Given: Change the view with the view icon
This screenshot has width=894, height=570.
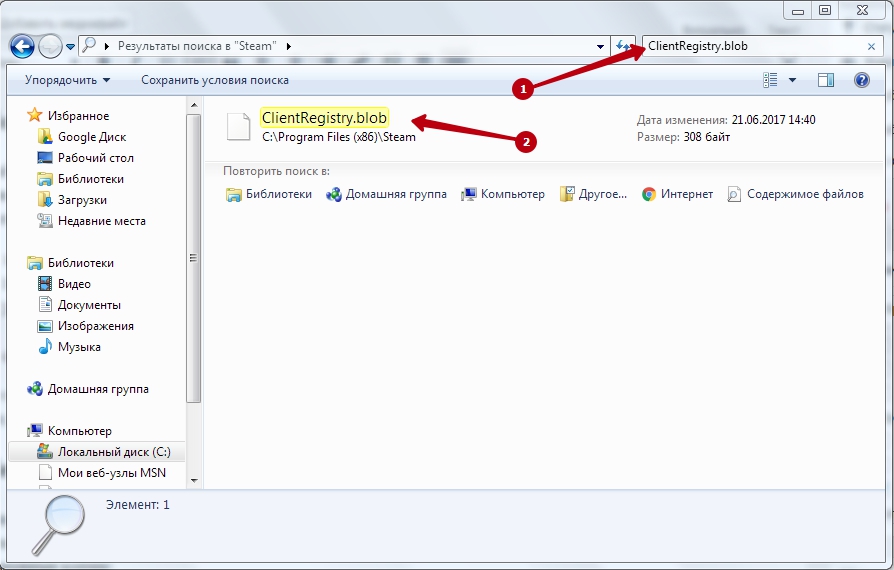Looking at the screenshot, I should [x=770, y=80].
